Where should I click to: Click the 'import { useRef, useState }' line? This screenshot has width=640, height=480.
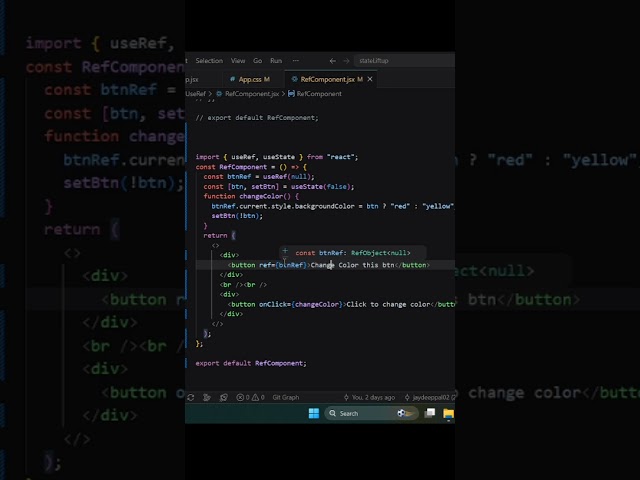(276, 157)
